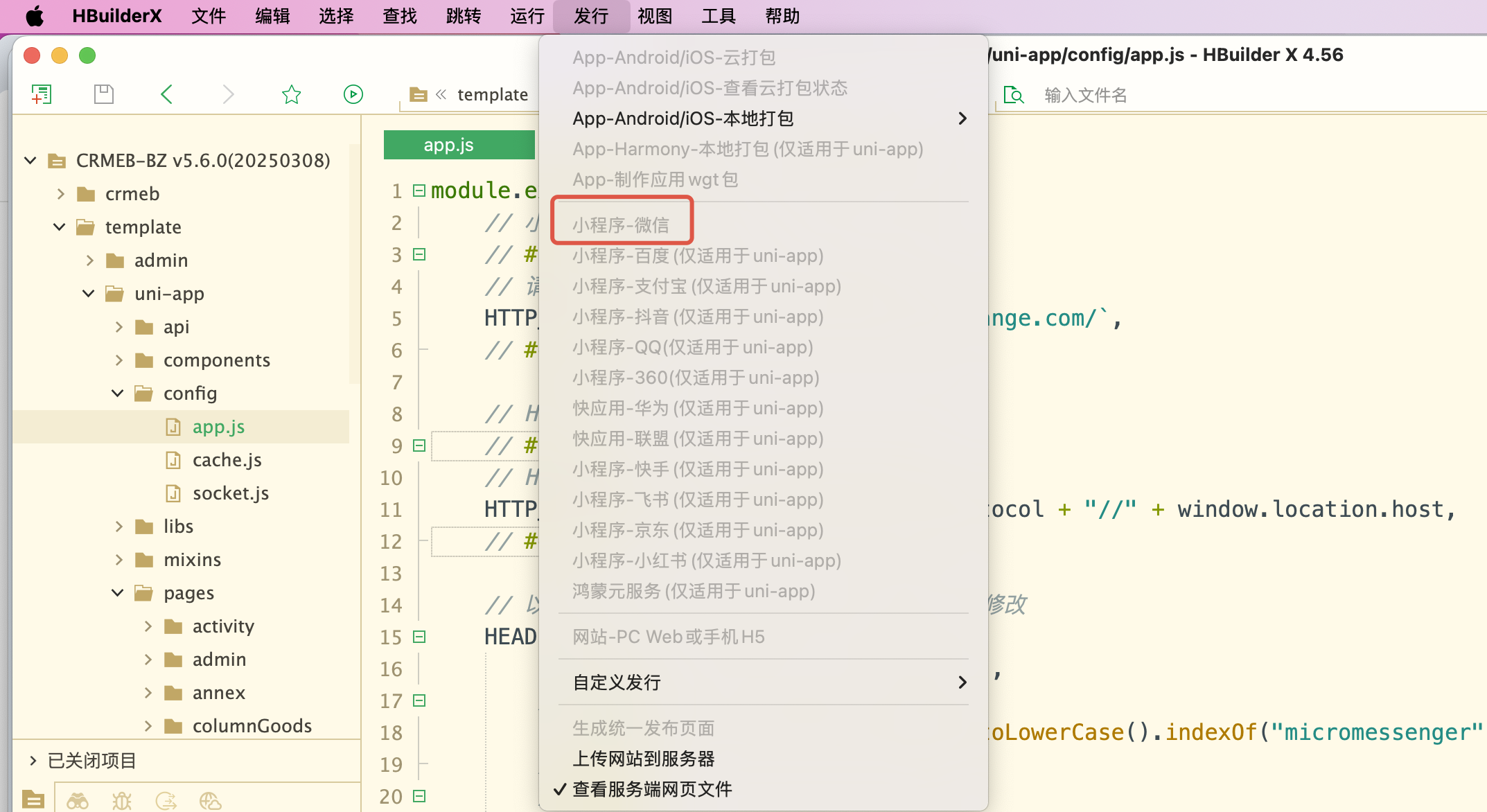Choose 上传网站到服务器 menu item
The width and height of the screenshot is (1487, 812).
pos(763,759)
